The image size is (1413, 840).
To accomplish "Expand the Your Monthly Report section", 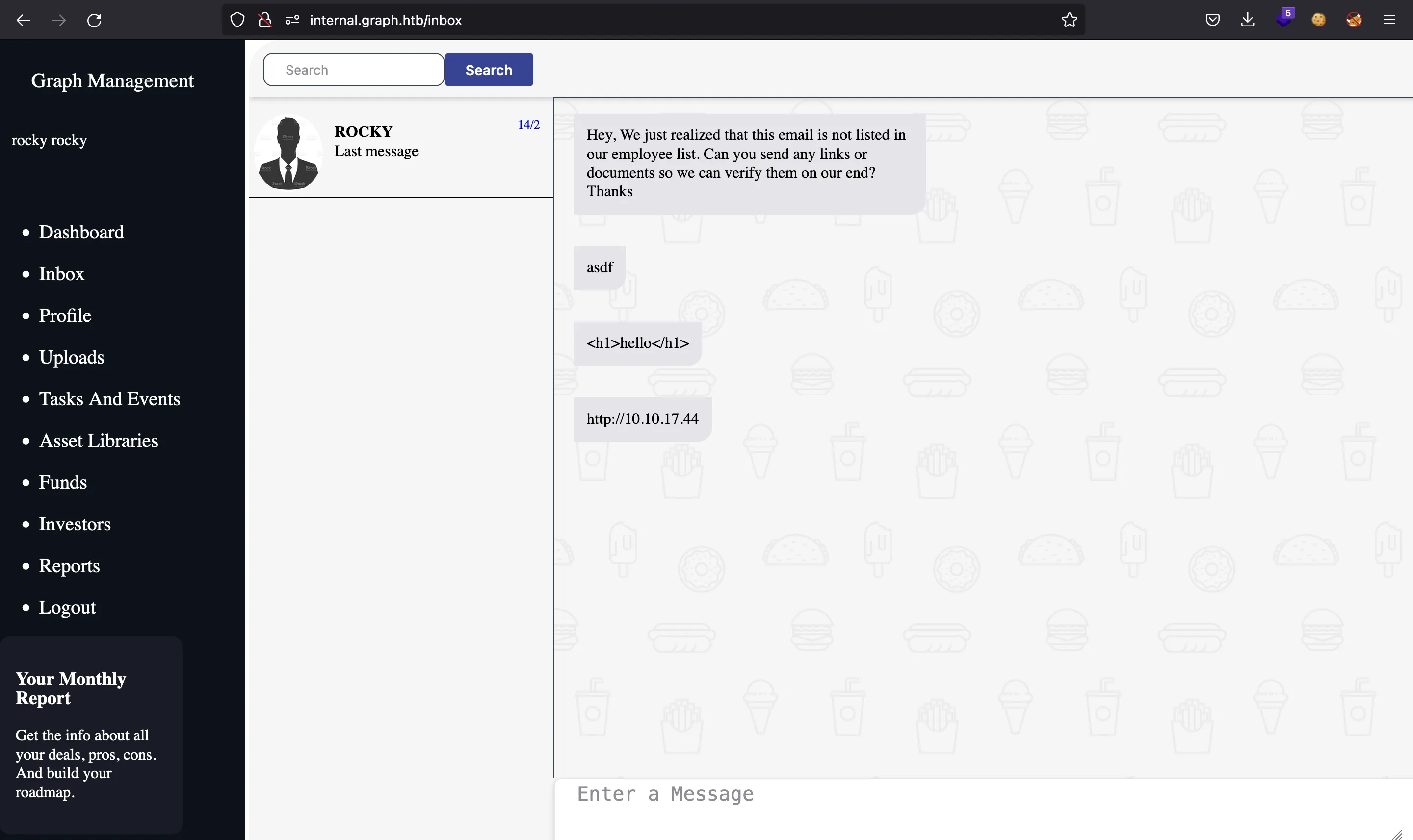I will (70, 688).
